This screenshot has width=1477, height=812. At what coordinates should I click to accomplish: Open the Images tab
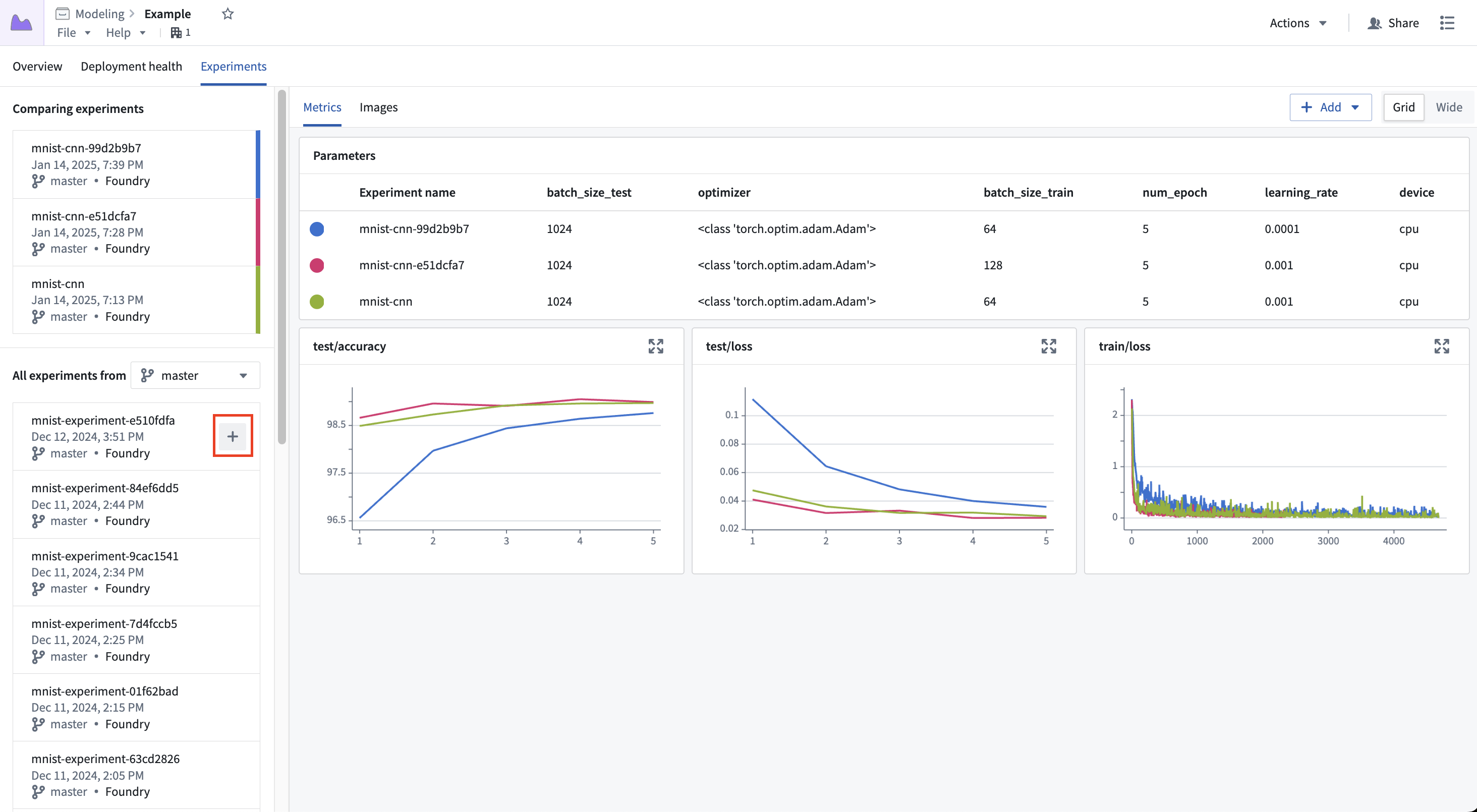[x=378, y=107]
